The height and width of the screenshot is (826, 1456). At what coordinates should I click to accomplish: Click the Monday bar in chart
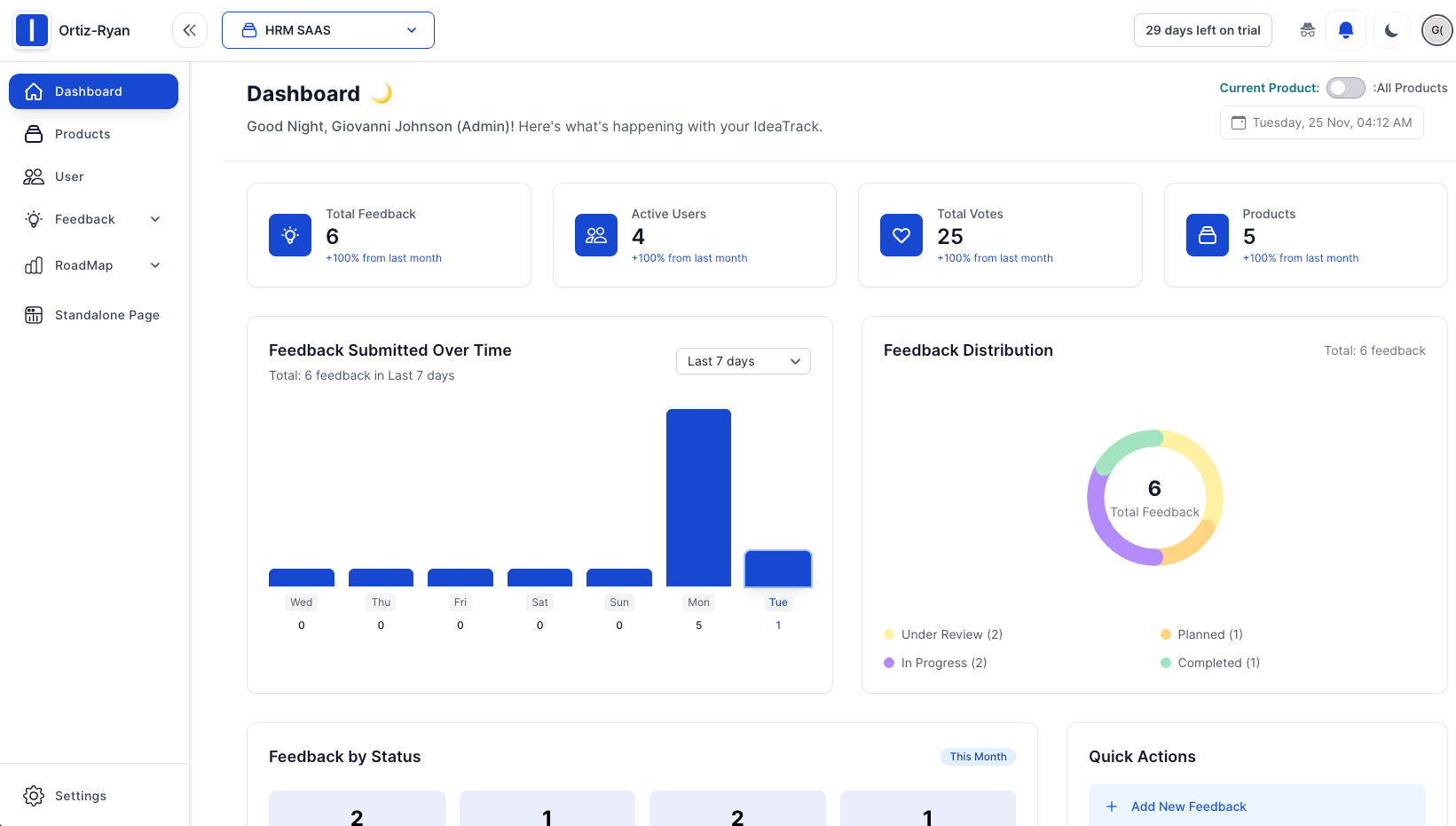click(x=698, y=498)
